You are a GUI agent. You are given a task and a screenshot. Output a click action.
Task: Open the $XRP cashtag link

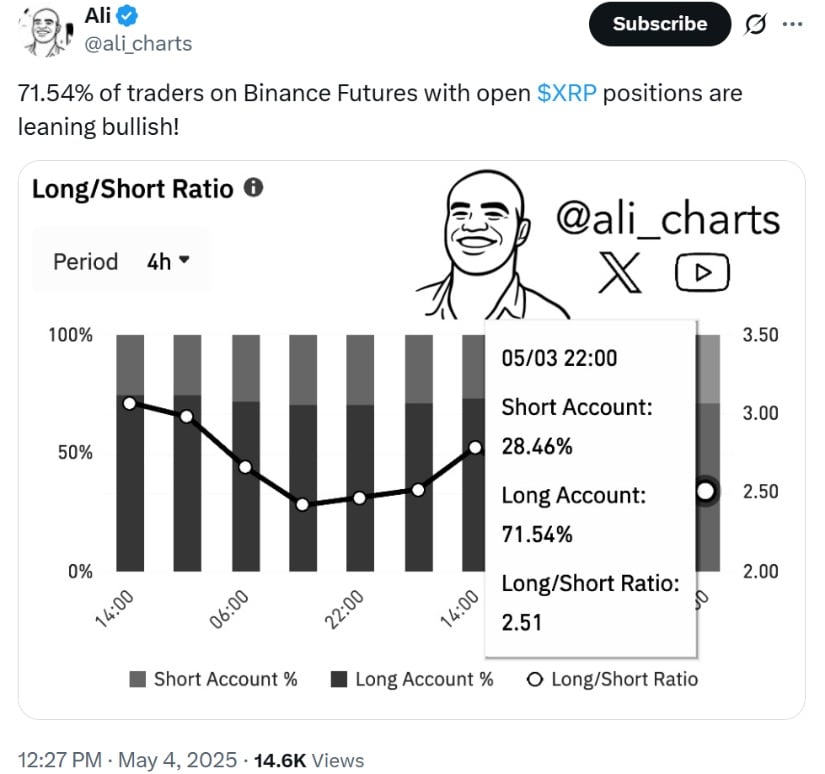click(x=567, y=94)
